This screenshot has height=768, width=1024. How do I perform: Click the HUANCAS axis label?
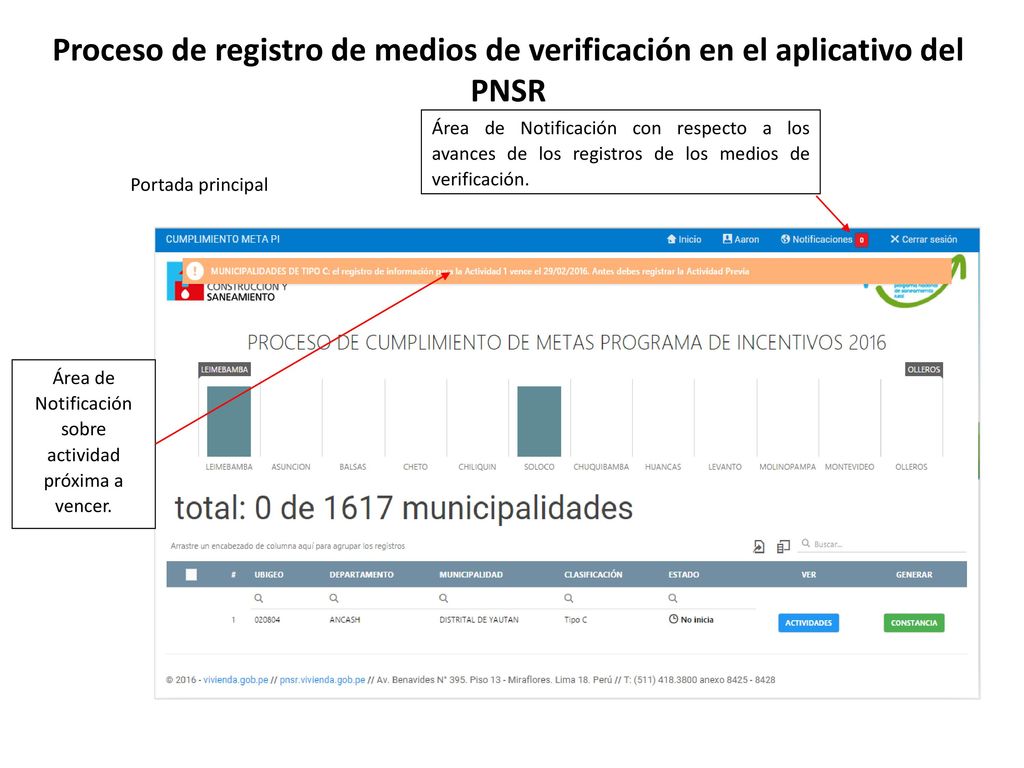click(x=663, y=467)
